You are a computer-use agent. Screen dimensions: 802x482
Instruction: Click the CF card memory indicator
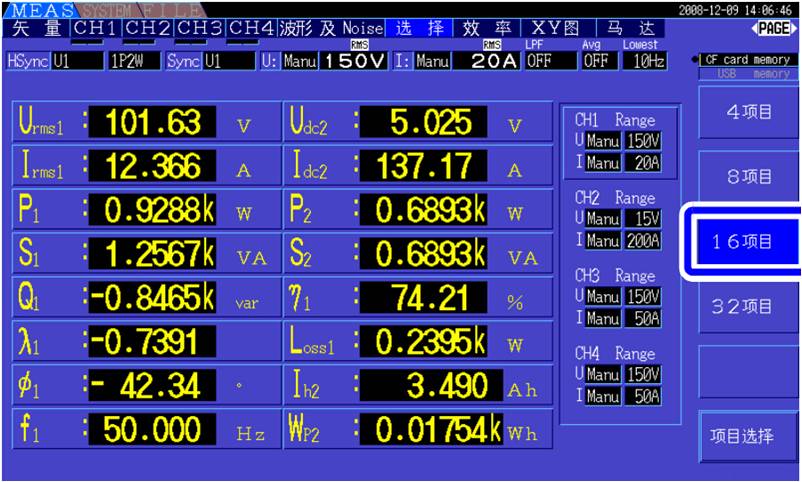click(747, 60)
